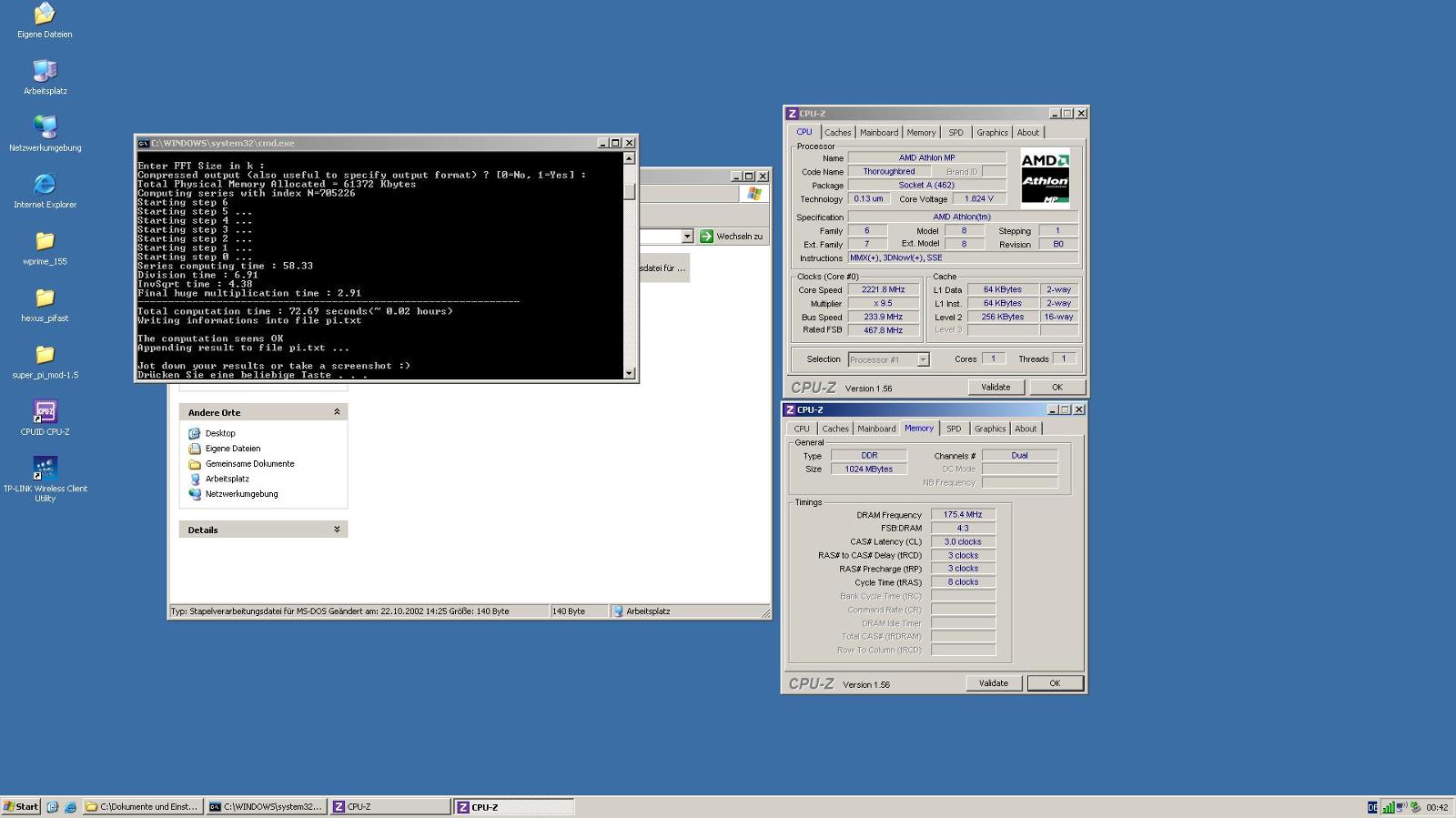Switch to Memory tab in upper CPU-Z

click(921, 133)
